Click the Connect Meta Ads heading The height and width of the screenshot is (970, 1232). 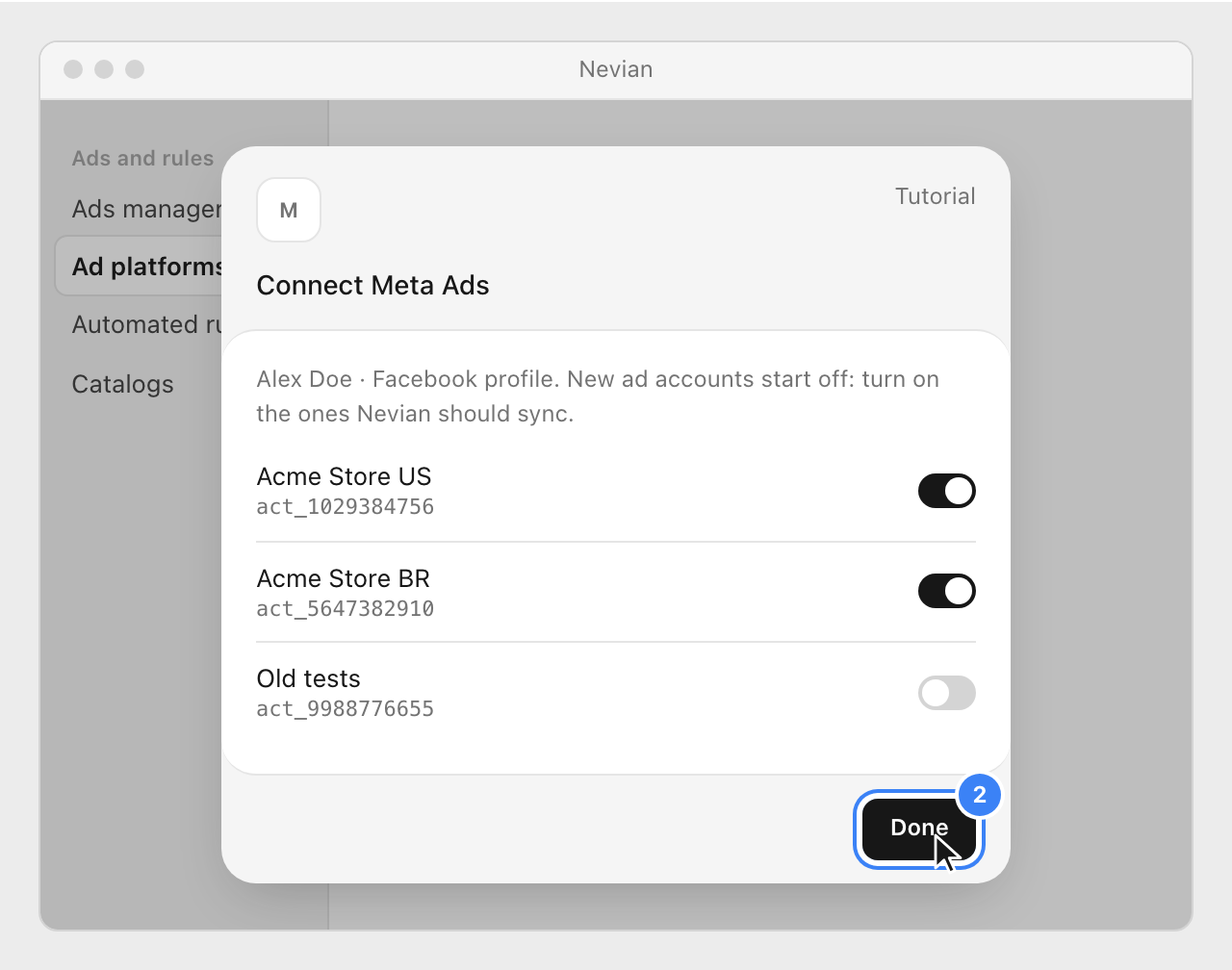(372, 286)
